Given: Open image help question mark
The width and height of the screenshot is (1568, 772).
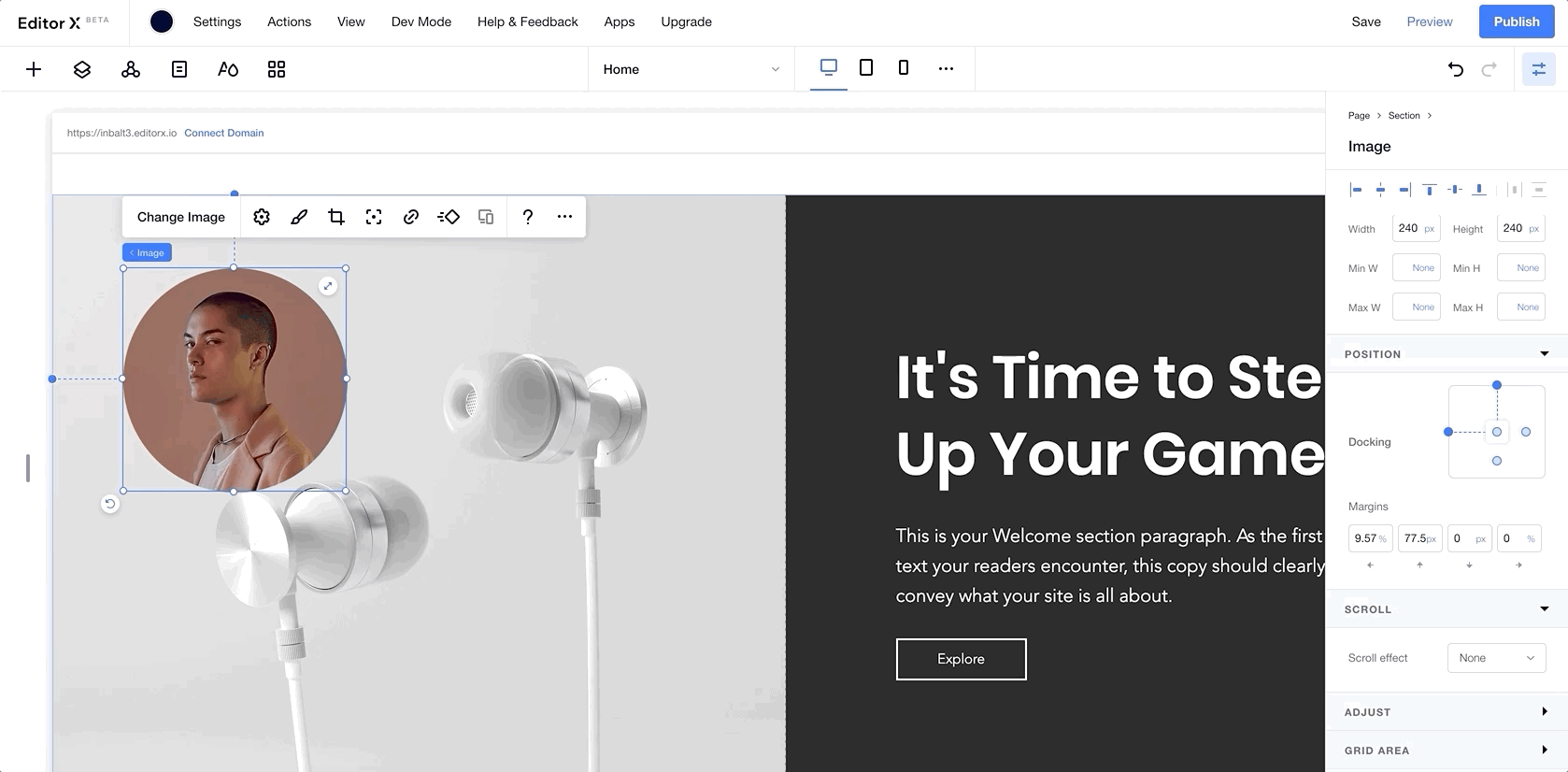Looking at the screenshot, I should click(528, 217).
